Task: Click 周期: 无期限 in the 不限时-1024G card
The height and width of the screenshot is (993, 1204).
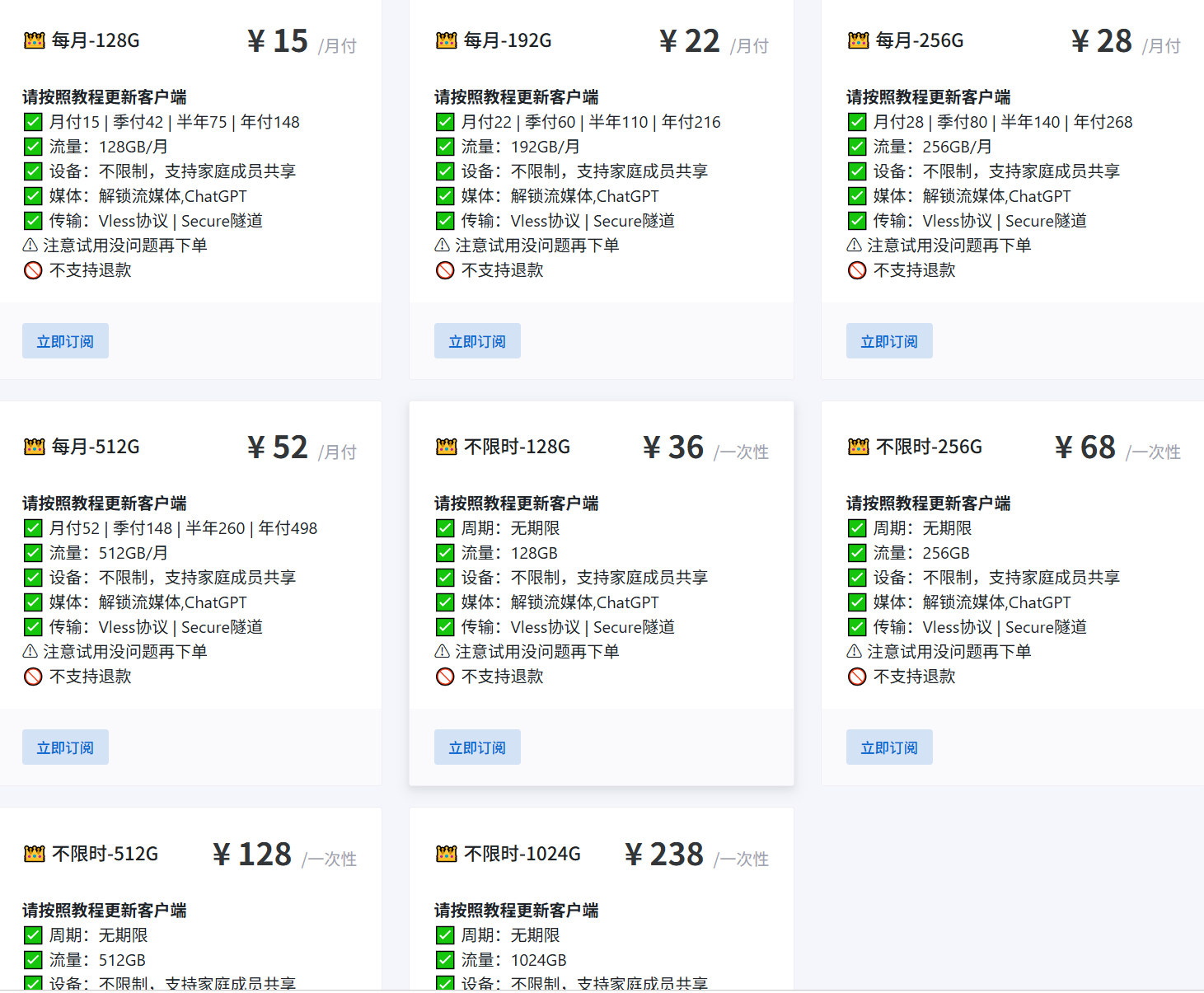Action: [x=510, y=935]
